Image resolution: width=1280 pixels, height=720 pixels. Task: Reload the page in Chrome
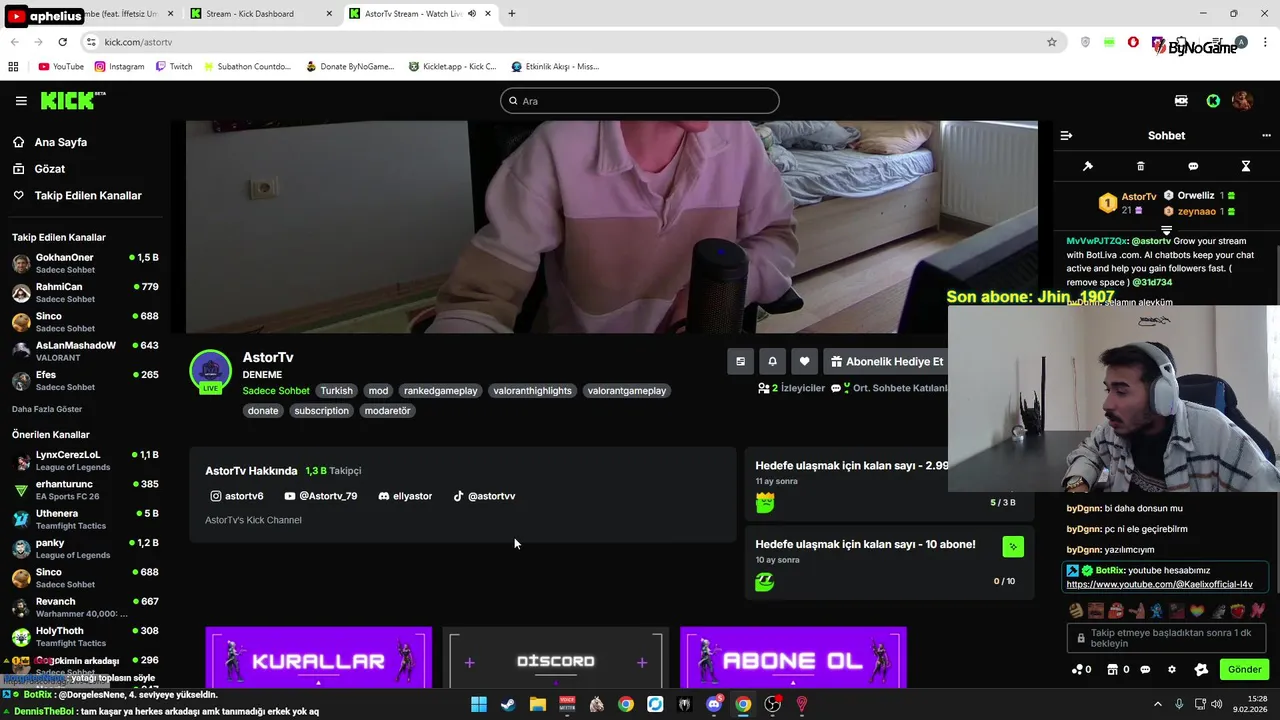62,42
